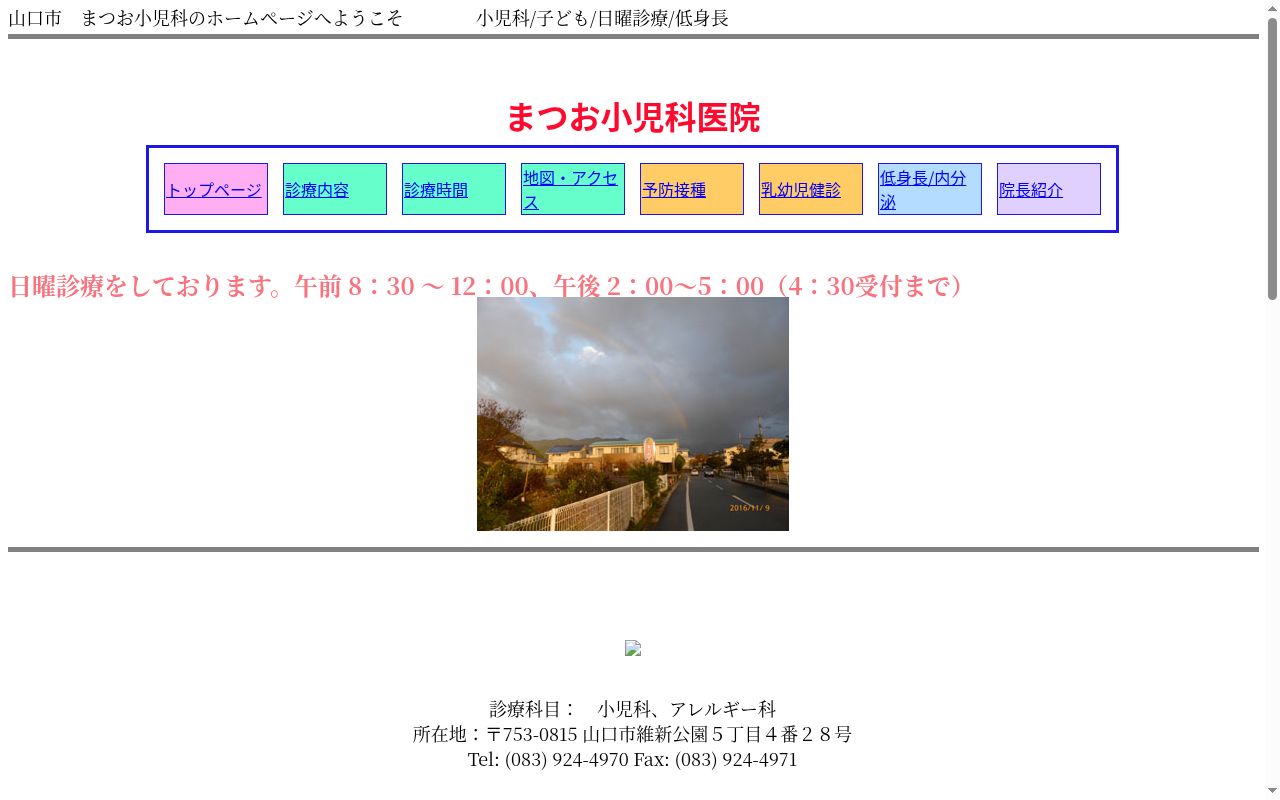
Task: Open the 低身長/内分泌 menu item
Action: pos(924,190)
